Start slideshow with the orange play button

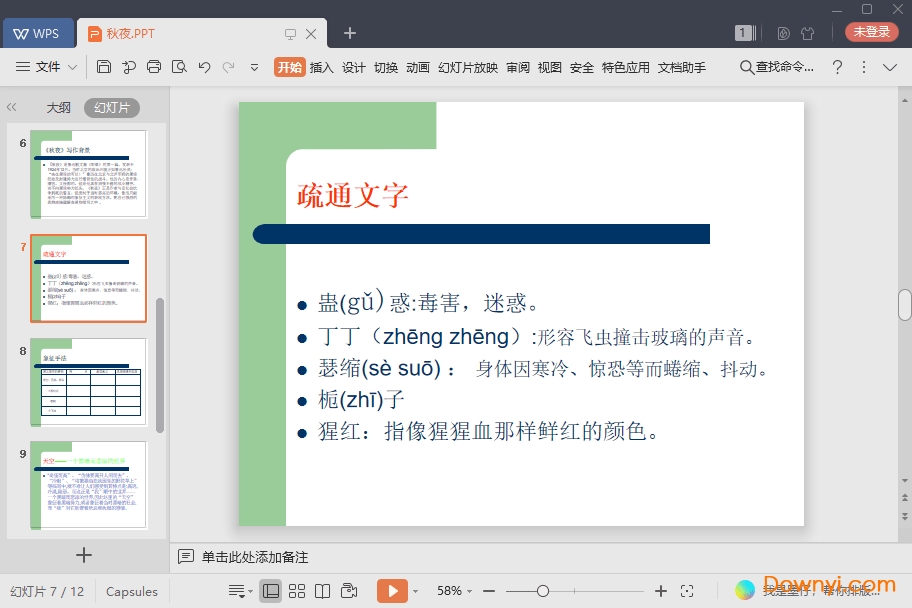392,591
